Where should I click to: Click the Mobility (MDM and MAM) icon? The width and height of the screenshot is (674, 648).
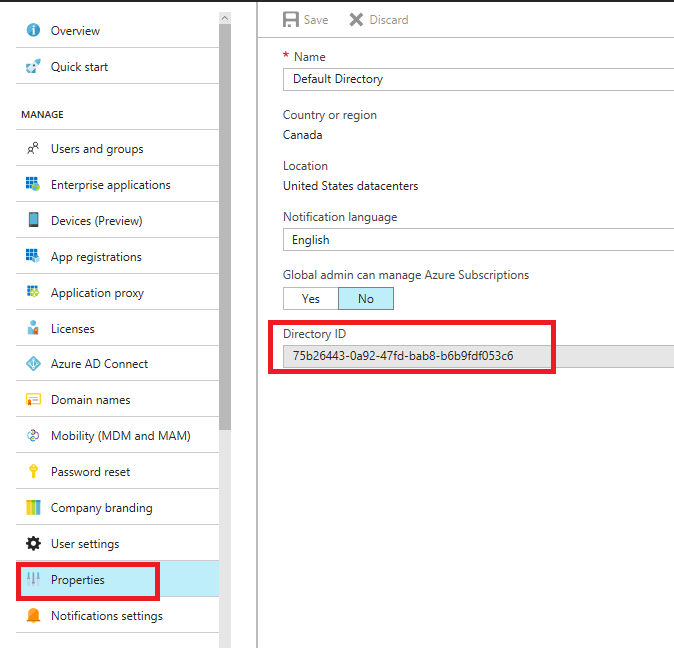click(33, 435)
